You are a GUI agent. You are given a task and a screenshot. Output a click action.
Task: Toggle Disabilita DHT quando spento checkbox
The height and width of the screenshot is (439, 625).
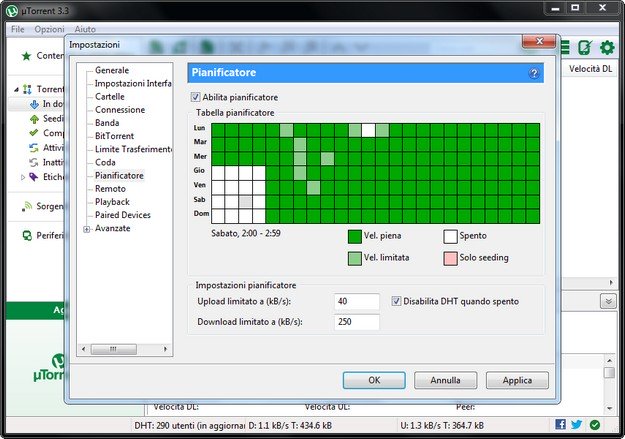click(x=396, y=301)
